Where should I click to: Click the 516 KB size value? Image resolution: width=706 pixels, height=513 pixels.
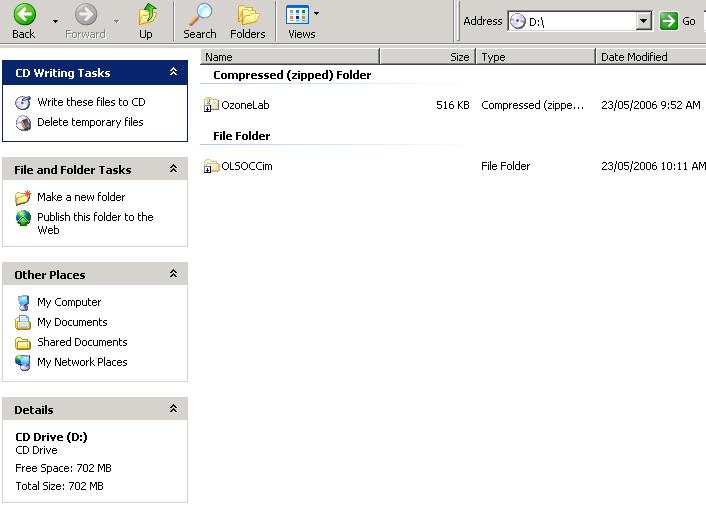pyautogui.click(x=453, y=105)
